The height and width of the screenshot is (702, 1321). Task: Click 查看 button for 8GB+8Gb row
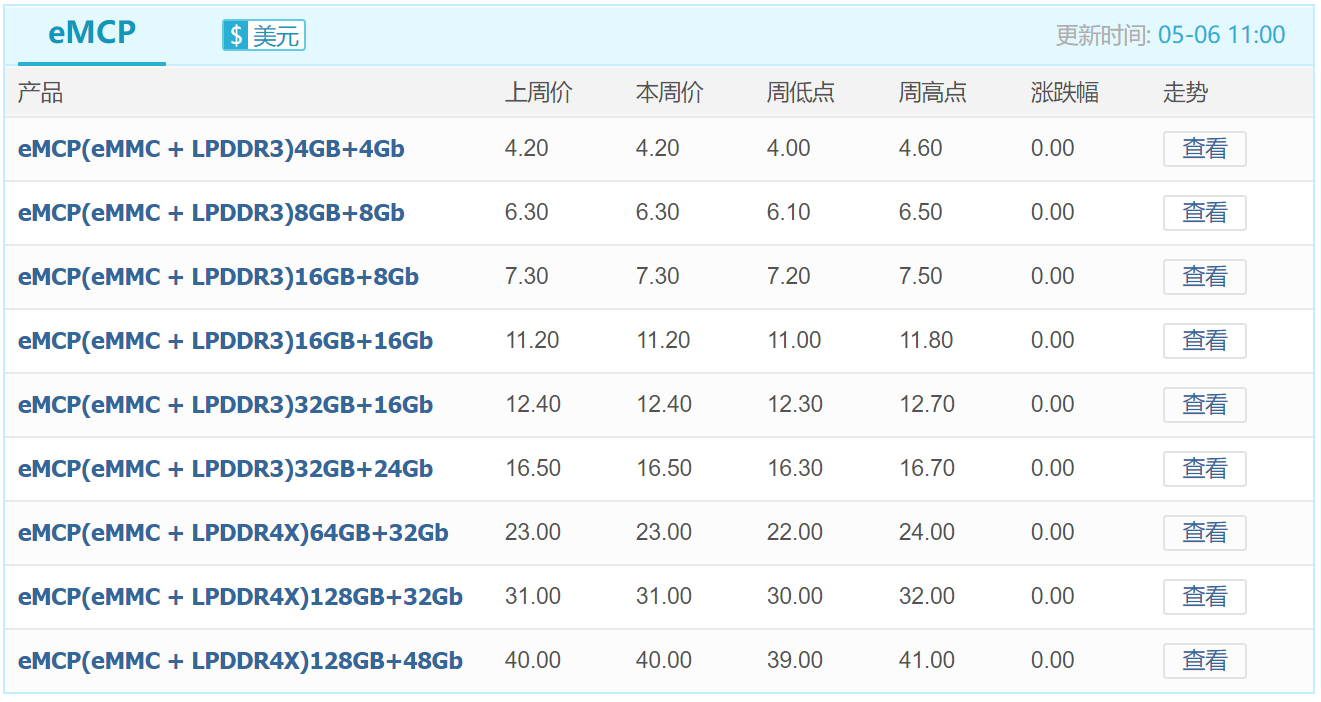(1204, 213)
